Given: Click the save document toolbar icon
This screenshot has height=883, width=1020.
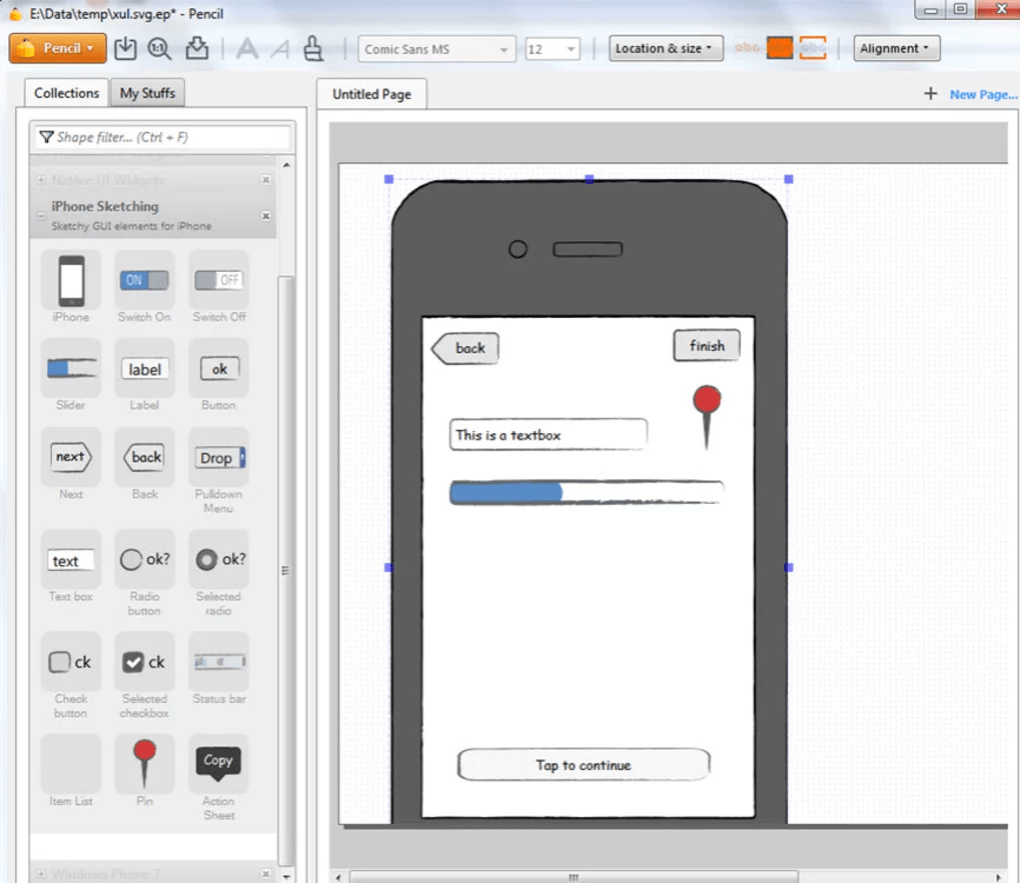Looking at the screenshot, I should [125, 48].
